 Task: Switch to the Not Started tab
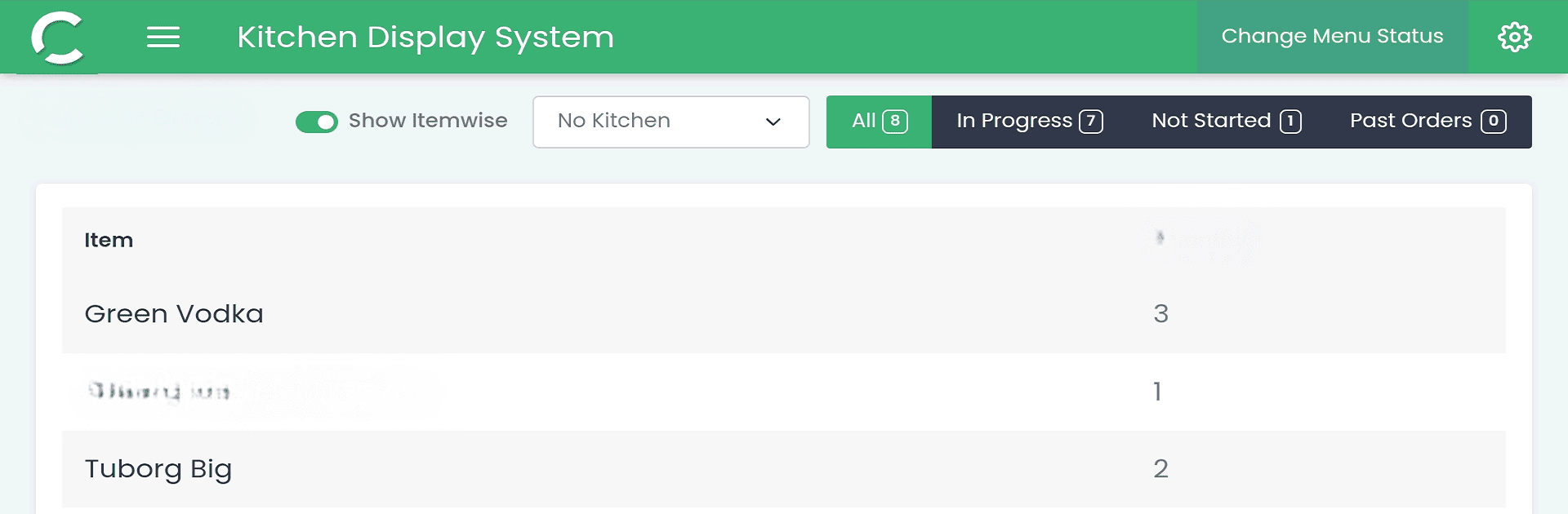pos(1226,122)
